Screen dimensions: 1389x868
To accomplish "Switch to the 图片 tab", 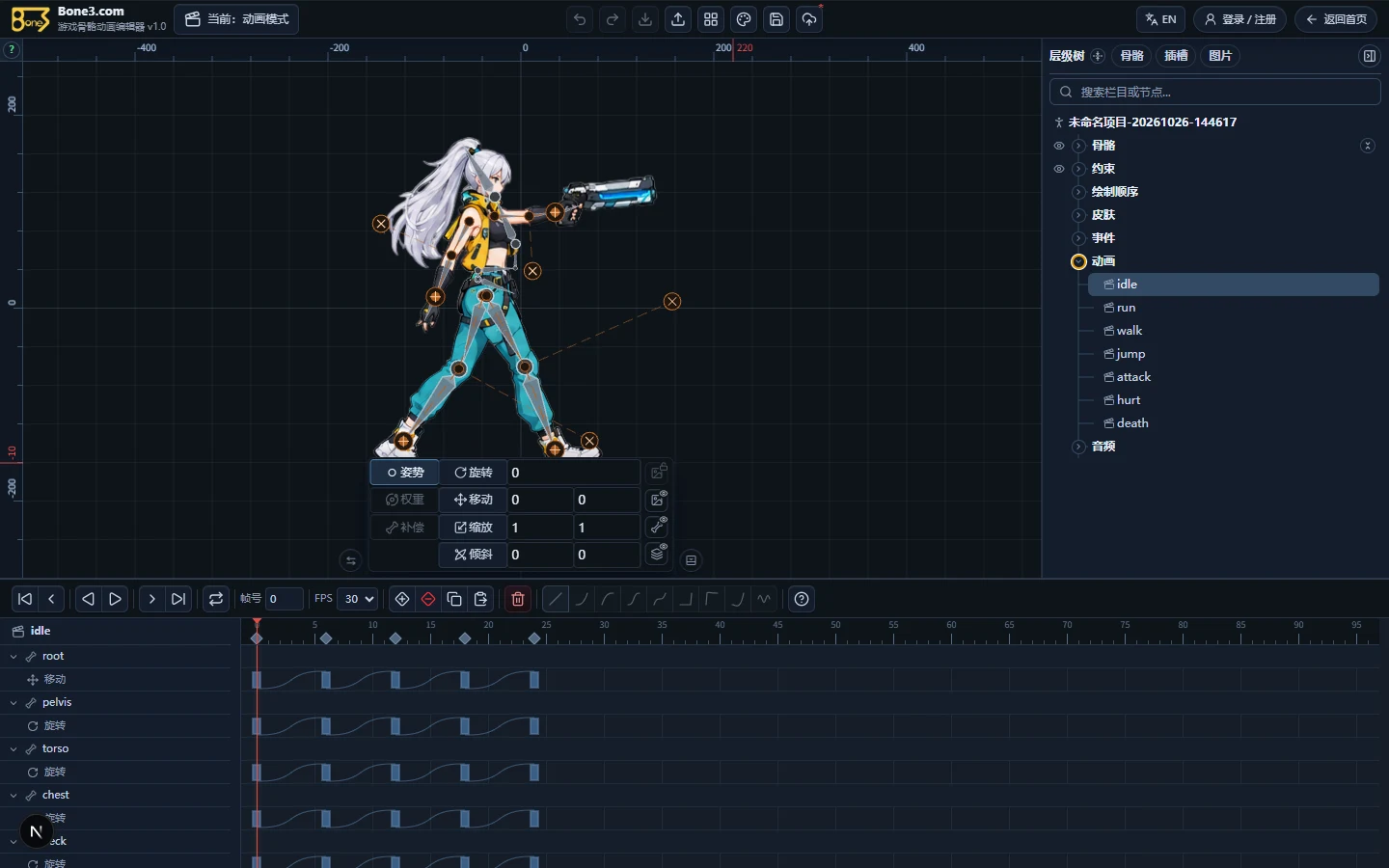I will pos(1220,56).
